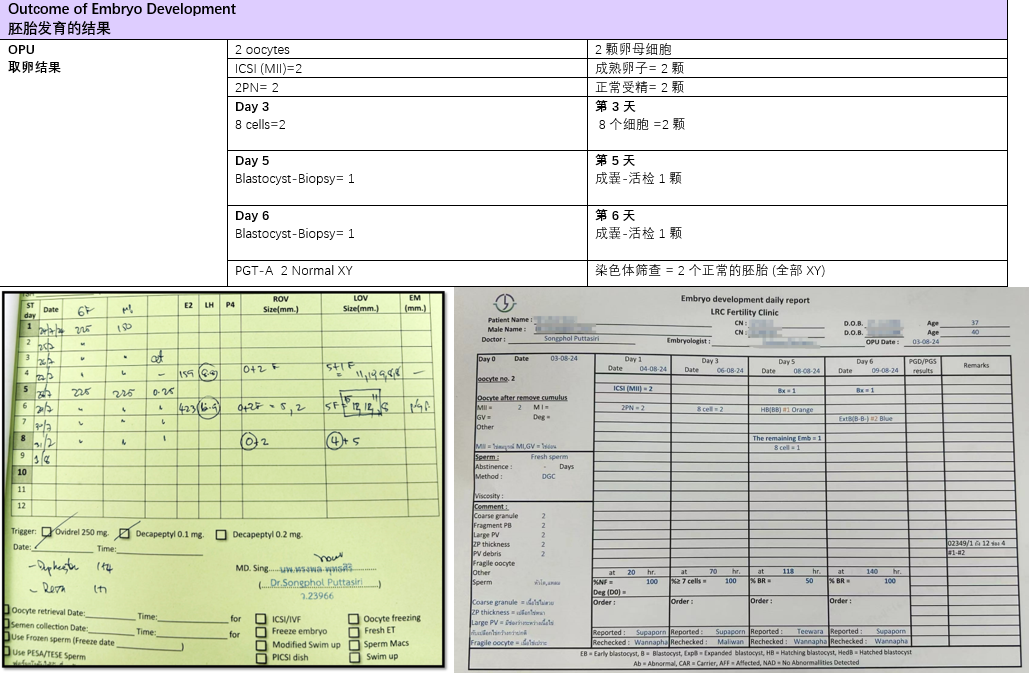Select the '第 3 天' heading
Viewport: 1029px width, 674px height.
pyautogui.click(x=615, y=106)
